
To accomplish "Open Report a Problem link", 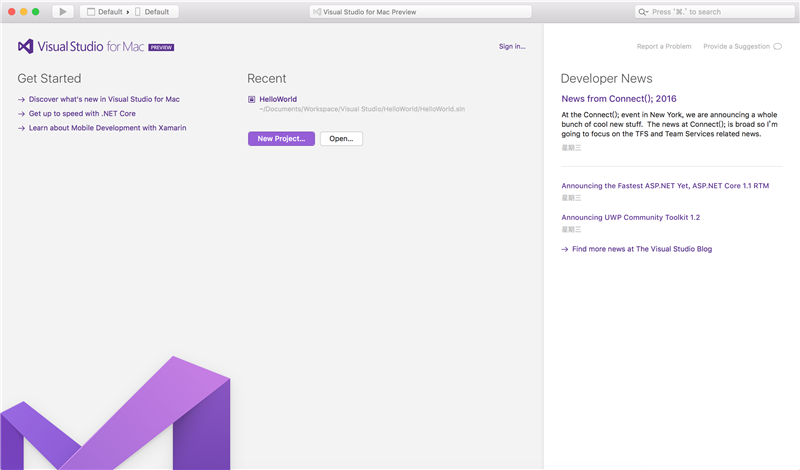I will (x=664, y=46).
